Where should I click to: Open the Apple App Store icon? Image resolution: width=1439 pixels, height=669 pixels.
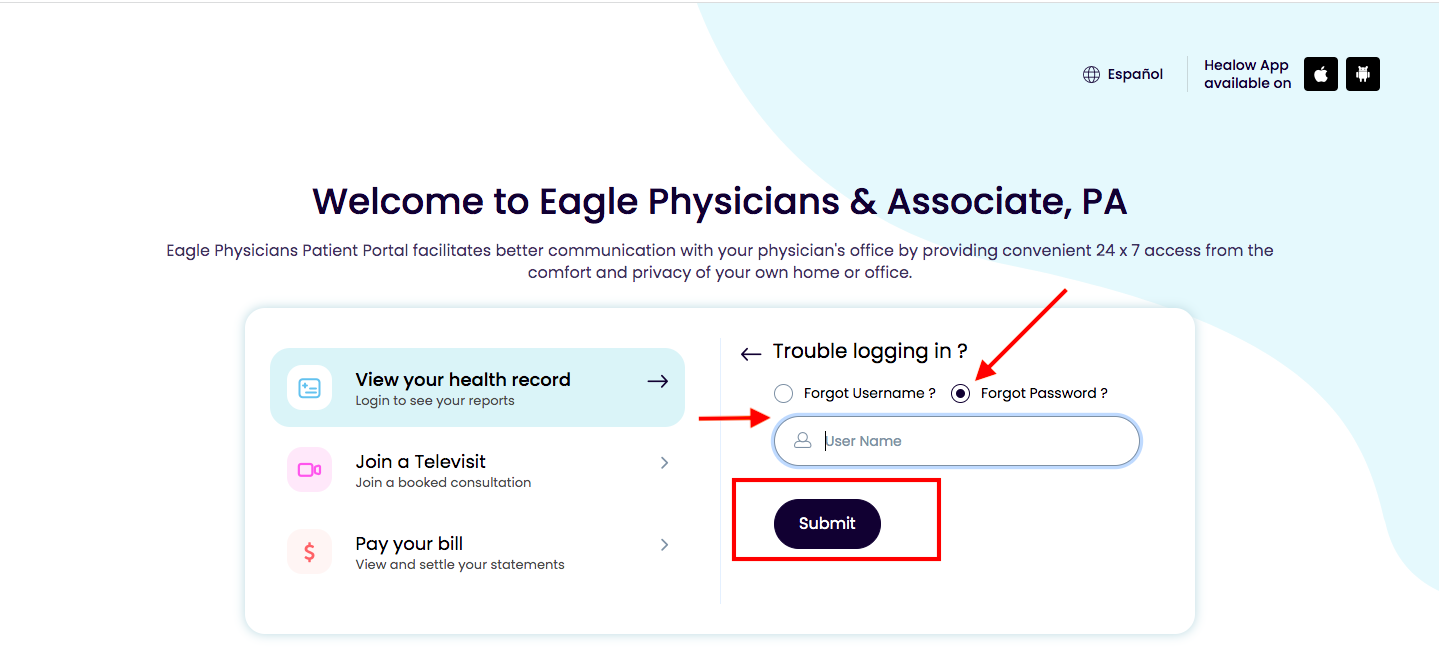pyautogui.click(x=1321, y=74)
